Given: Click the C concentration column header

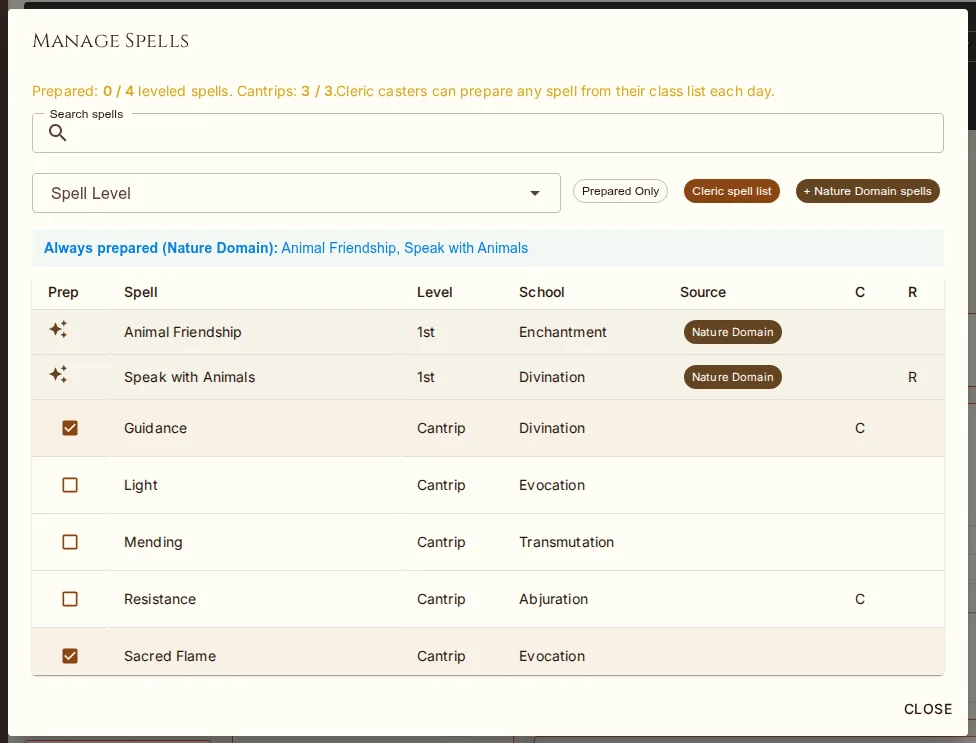Looking at the screenshot, I should 860,292.
